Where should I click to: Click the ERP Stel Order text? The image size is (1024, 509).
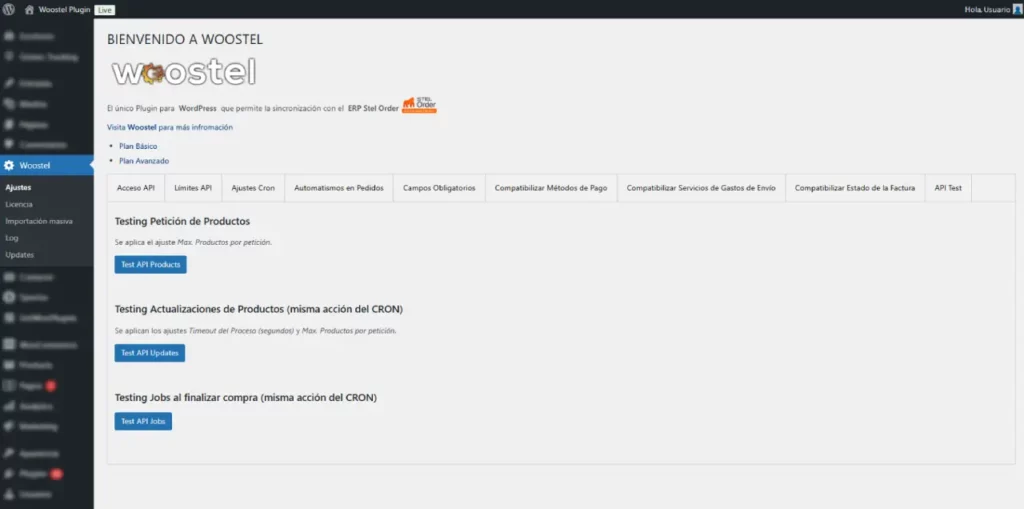tap(373, 108)
